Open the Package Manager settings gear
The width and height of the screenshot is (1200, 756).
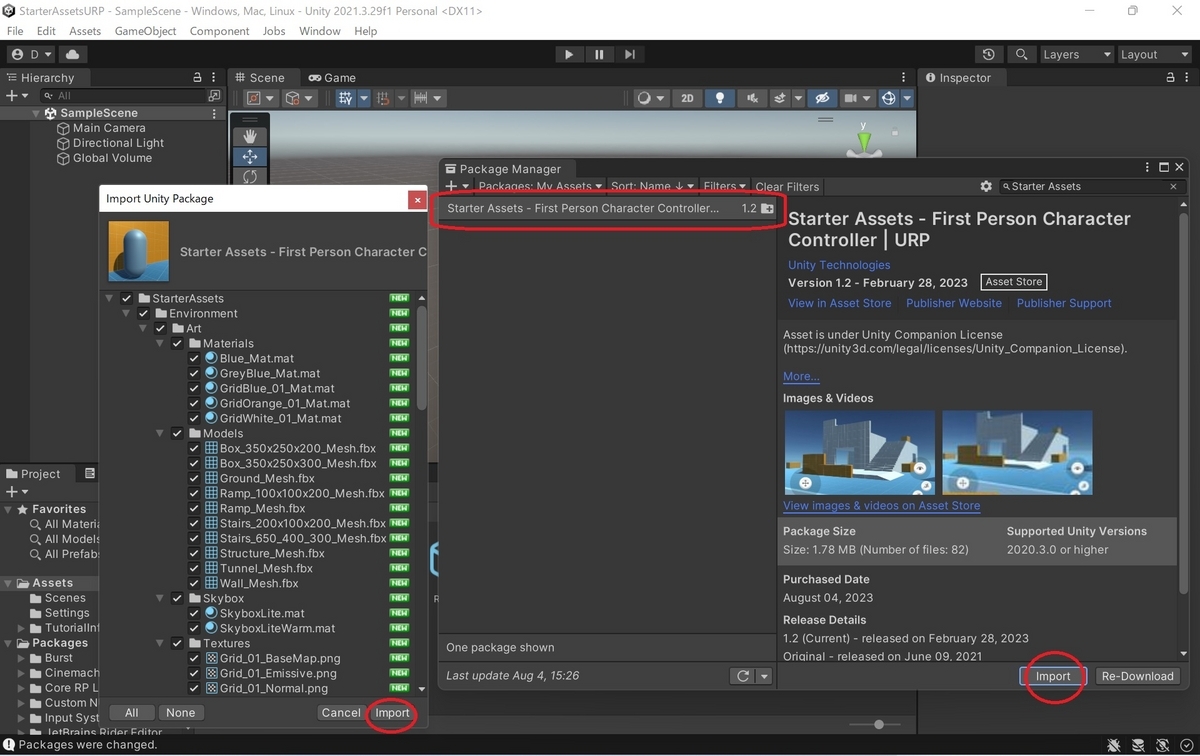click(x=986, y=186)
